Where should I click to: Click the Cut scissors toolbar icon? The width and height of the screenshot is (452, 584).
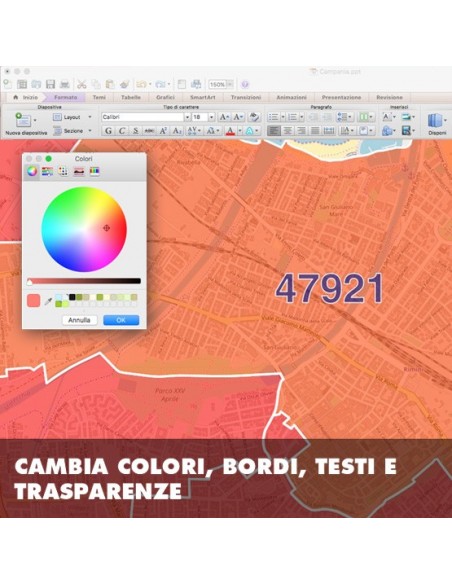pos(82,84)
